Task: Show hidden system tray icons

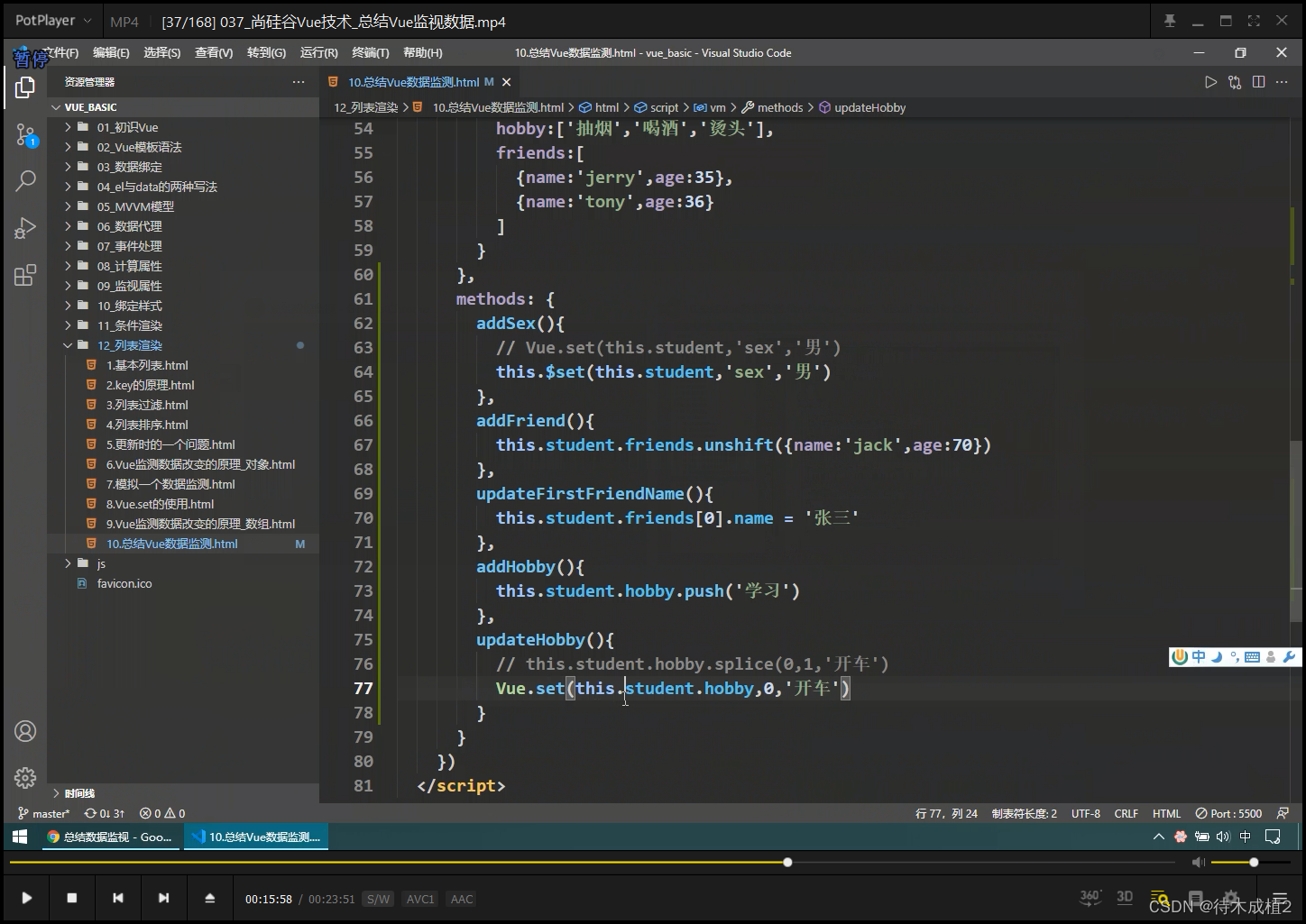Action: pos(1158,837)
